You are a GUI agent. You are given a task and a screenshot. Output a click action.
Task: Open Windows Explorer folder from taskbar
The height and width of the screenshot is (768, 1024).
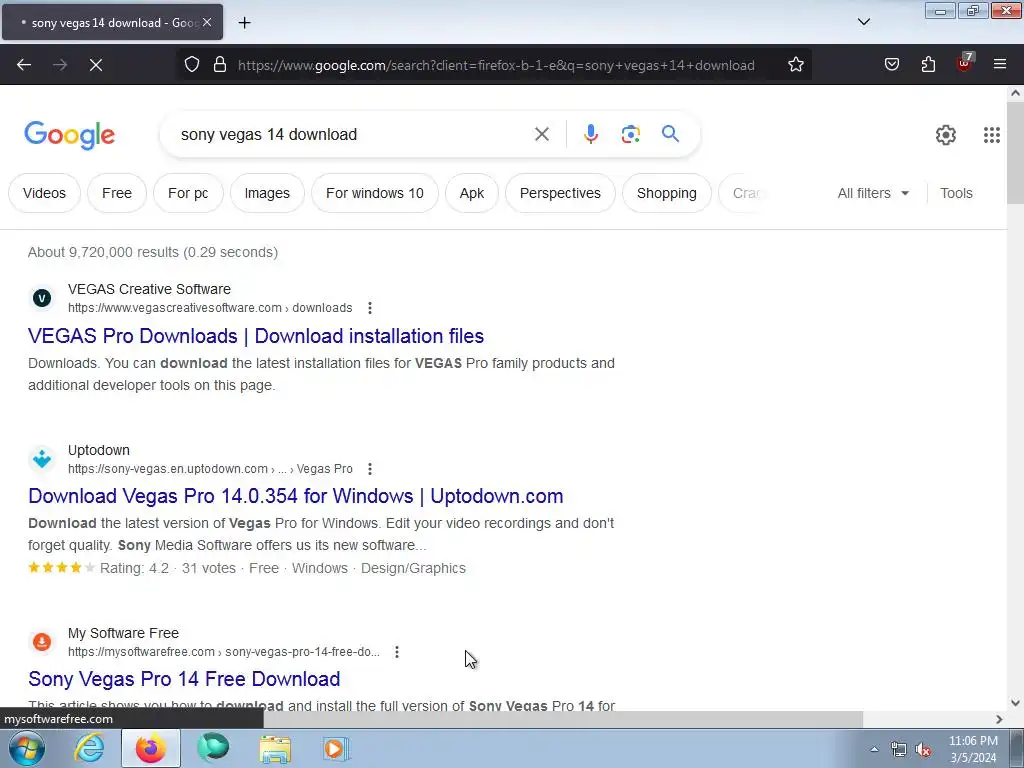click(x=275, y=748)
